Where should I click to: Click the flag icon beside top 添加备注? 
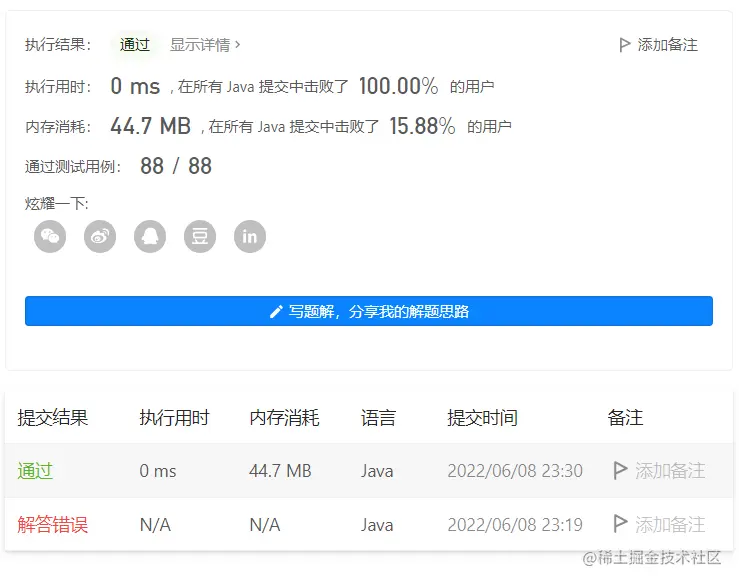coord(624,45)
